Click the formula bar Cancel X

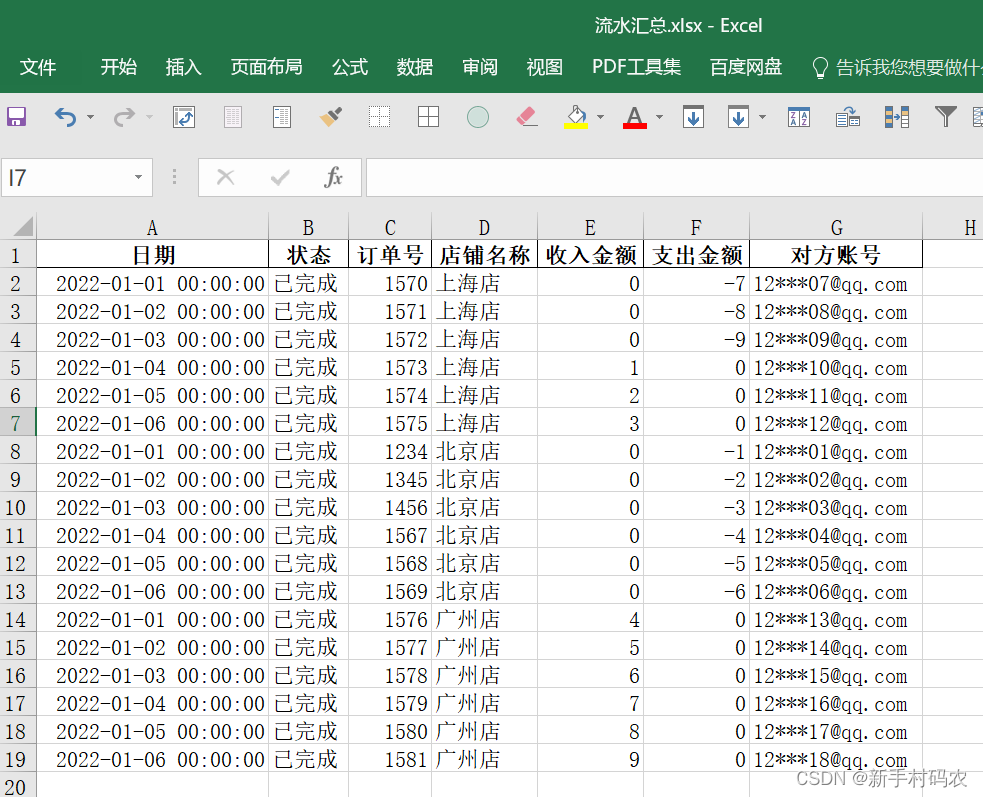tap(225, 177)
